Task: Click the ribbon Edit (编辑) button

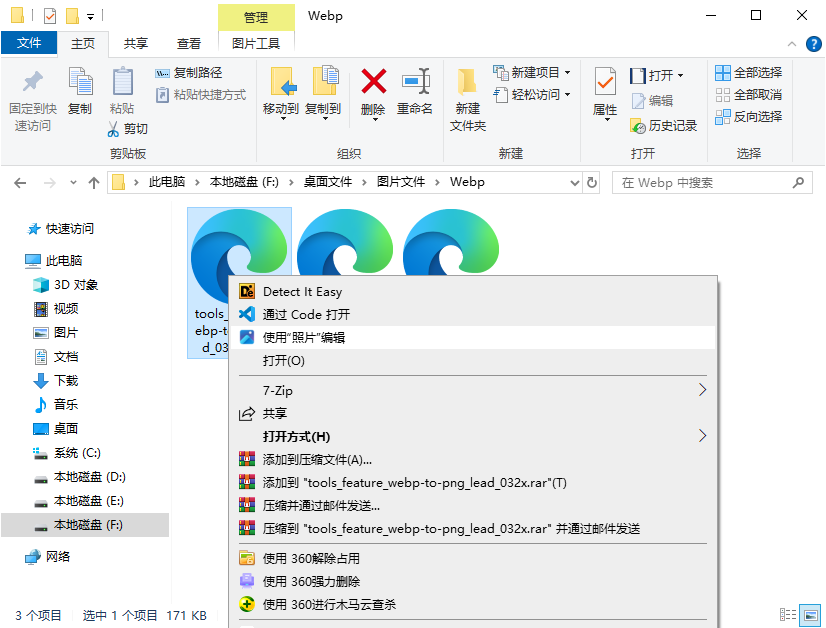Action: [652, 101]
